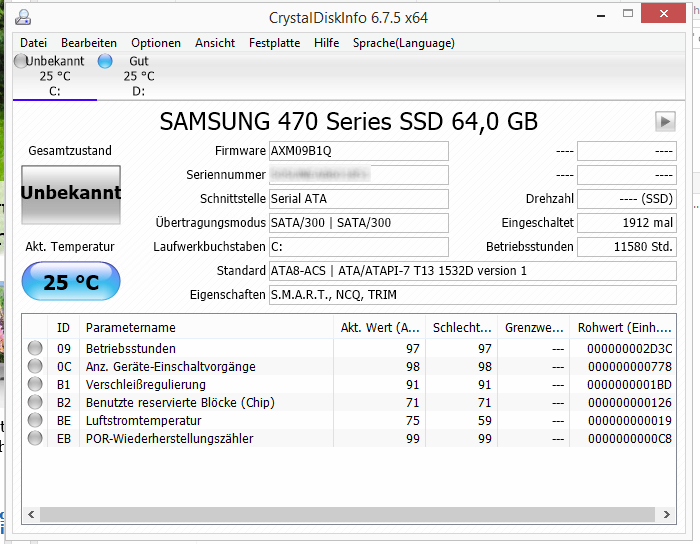The image size is (700, 544).
Task: Click status circle of Verschleißregulierung row
Action: pyautogui.click(x=35, y=384)
